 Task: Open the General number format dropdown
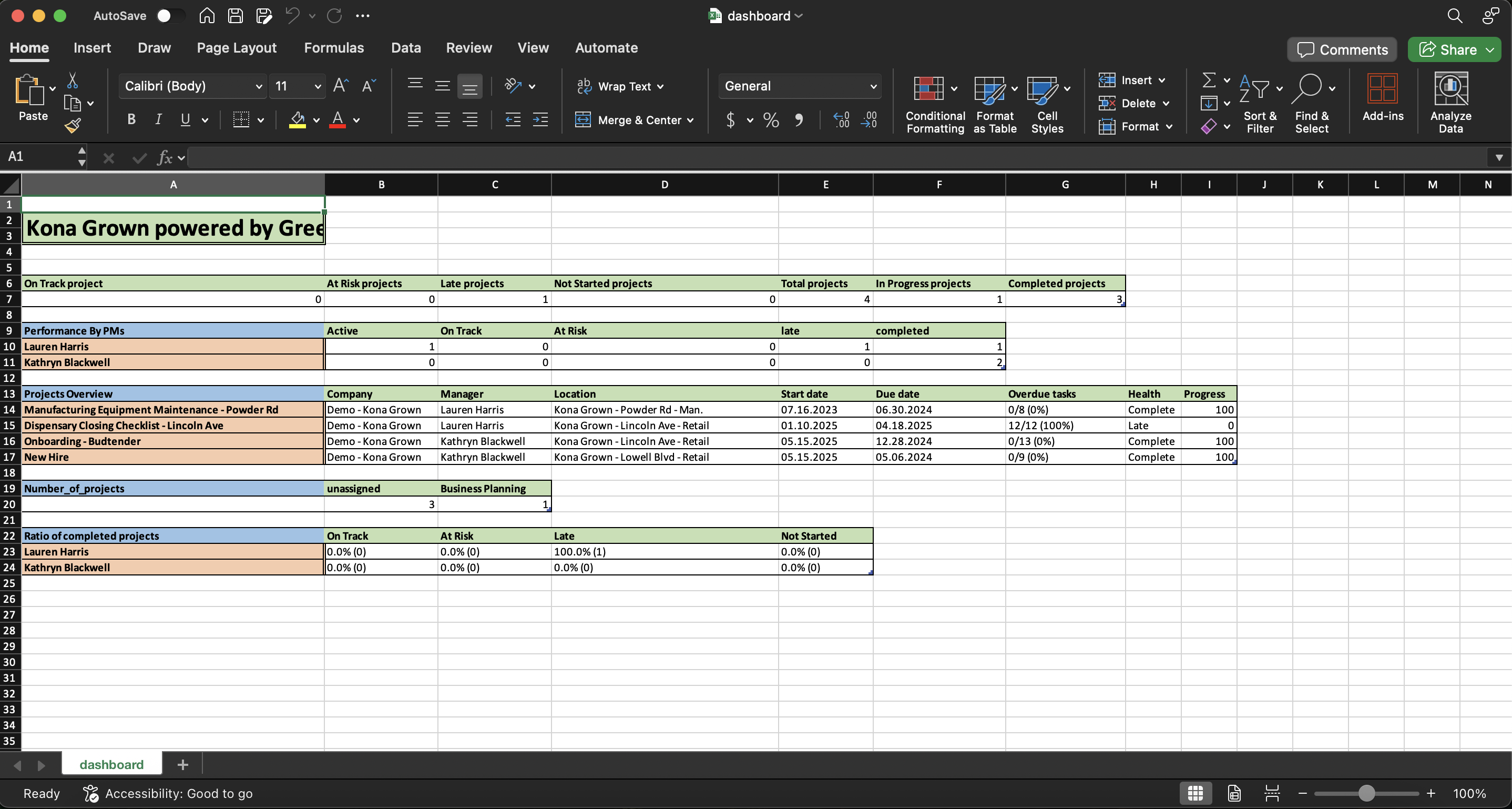[x=873, y=86]
